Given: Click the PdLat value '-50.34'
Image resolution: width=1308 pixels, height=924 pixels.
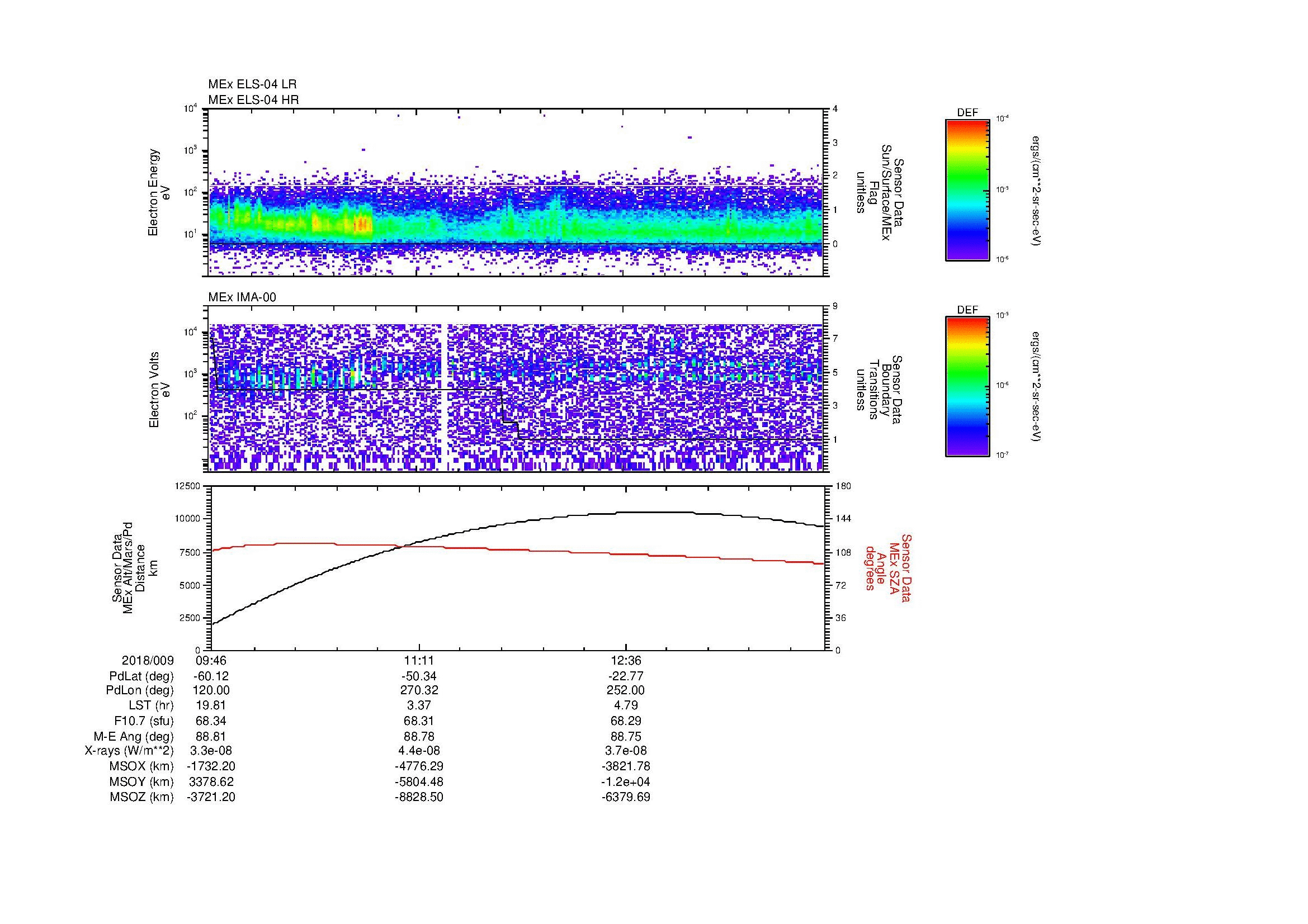Looking at the screenshot, I should click(419, 676).
